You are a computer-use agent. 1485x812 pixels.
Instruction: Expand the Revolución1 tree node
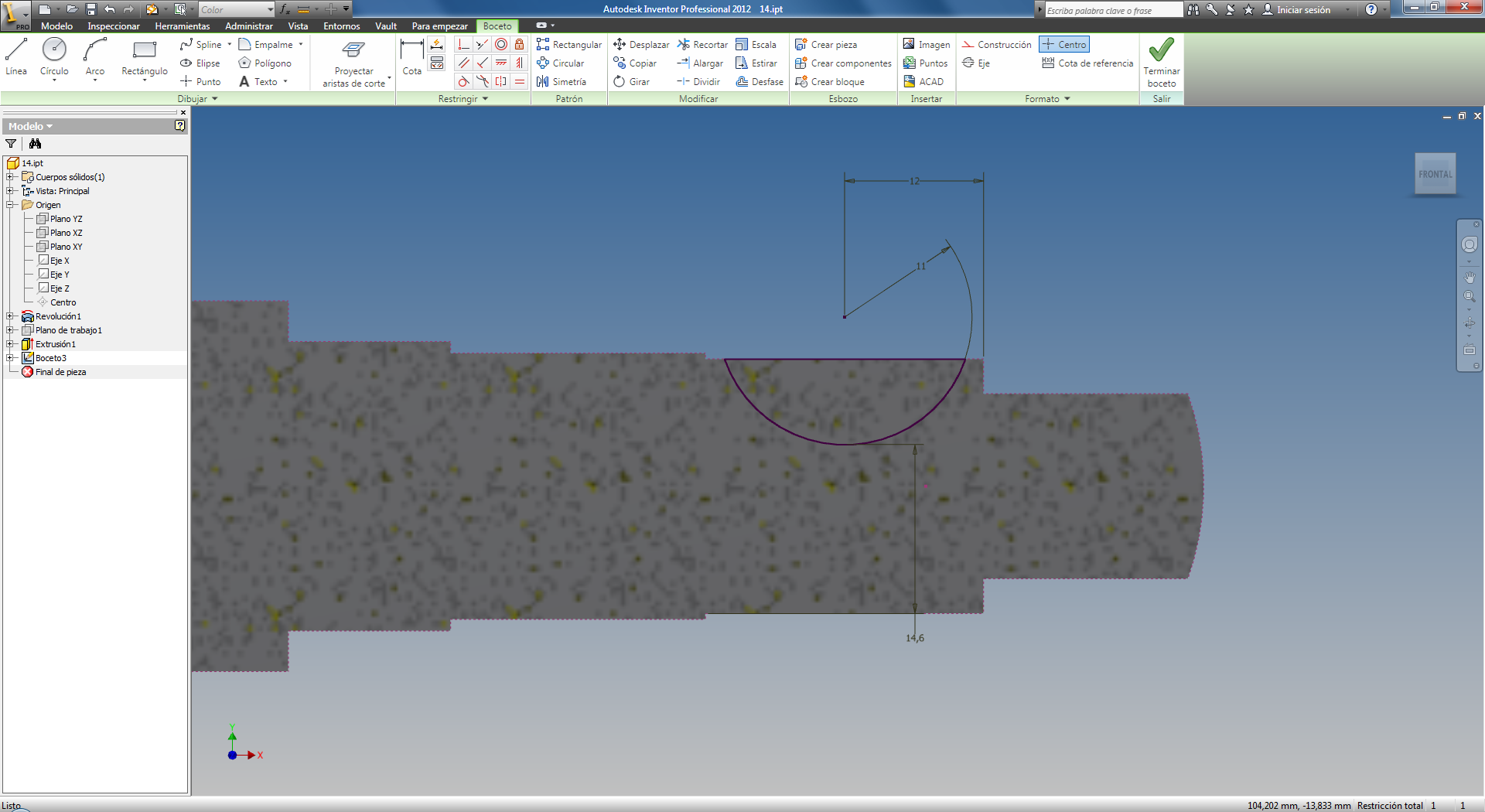point(10,316)
